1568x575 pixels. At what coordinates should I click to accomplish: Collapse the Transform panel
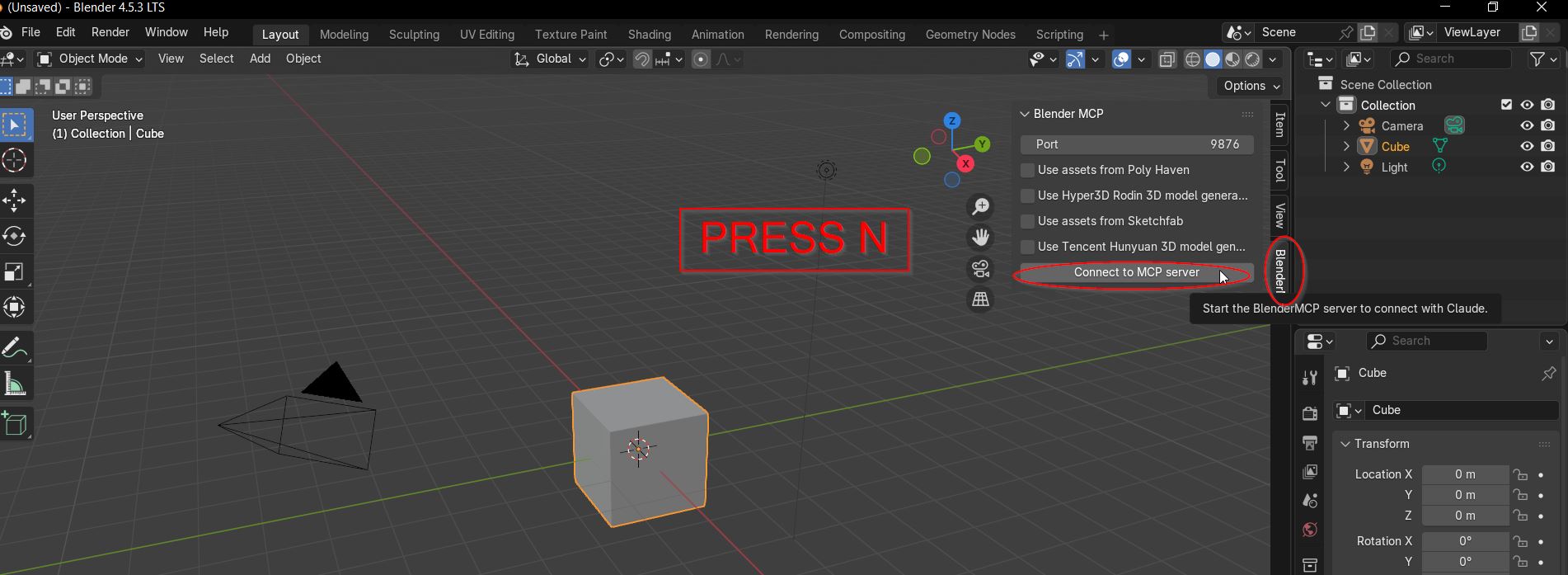pos(1345,444)
